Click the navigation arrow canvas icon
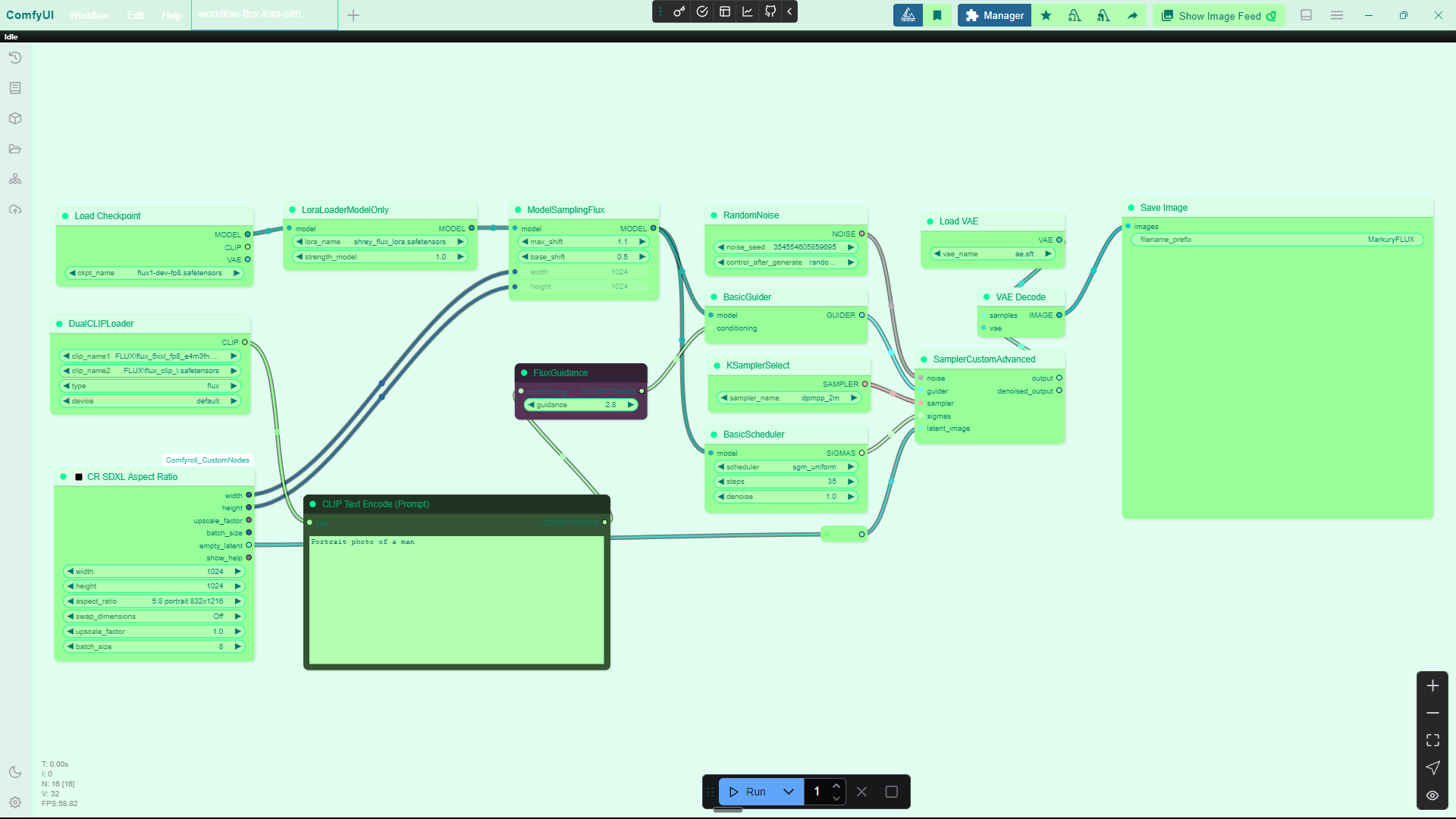The height and width of the screenshot is (819, 1456). (1432, 767)
